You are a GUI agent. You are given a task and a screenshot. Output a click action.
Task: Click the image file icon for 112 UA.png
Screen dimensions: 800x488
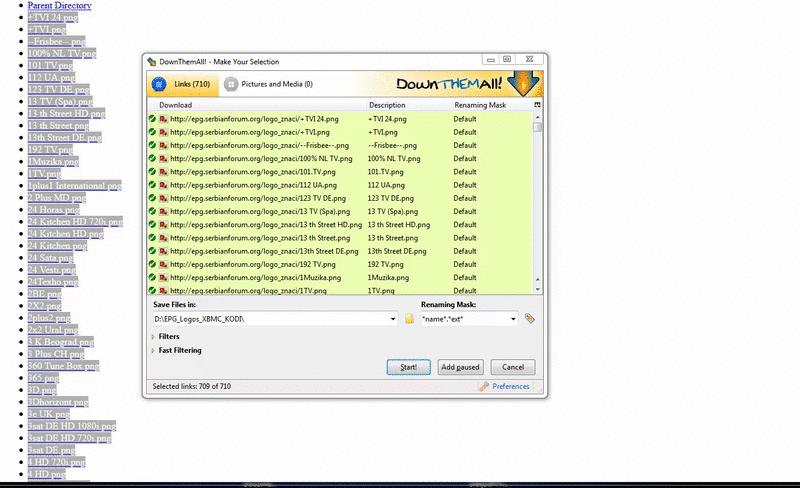163,185
